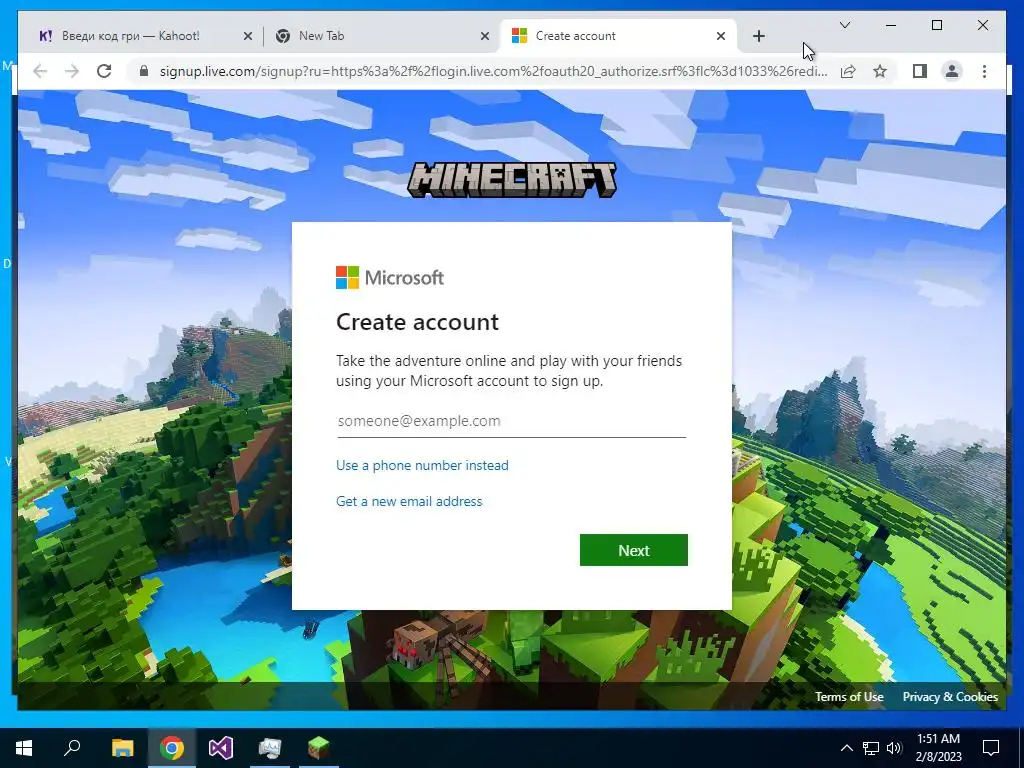This screenshot has width=1024, height=768.
Task: Expand the tab search chevron
Action: click(x=844, y=25)
